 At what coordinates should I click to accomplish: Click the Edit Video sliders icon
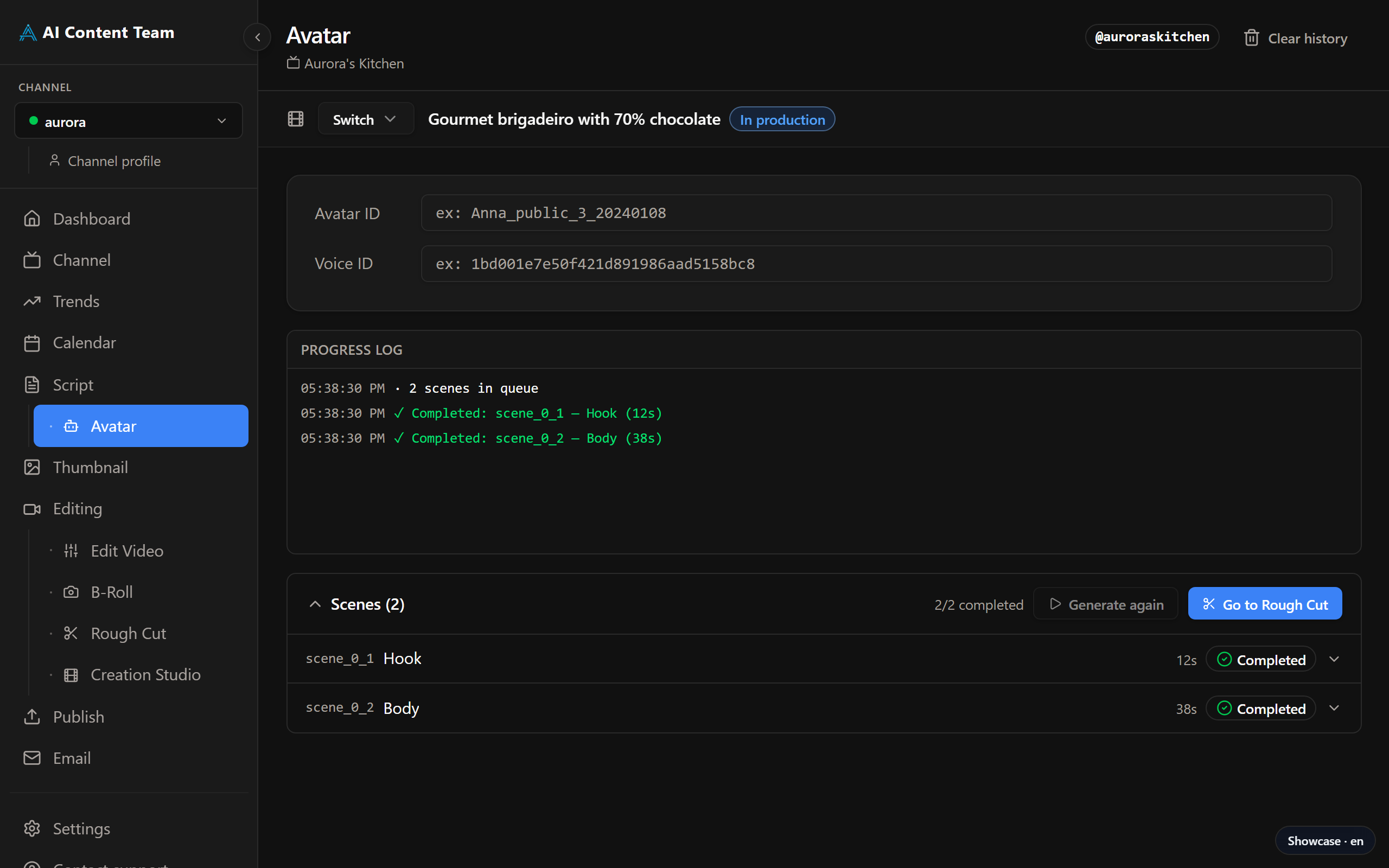coord(71,551)
